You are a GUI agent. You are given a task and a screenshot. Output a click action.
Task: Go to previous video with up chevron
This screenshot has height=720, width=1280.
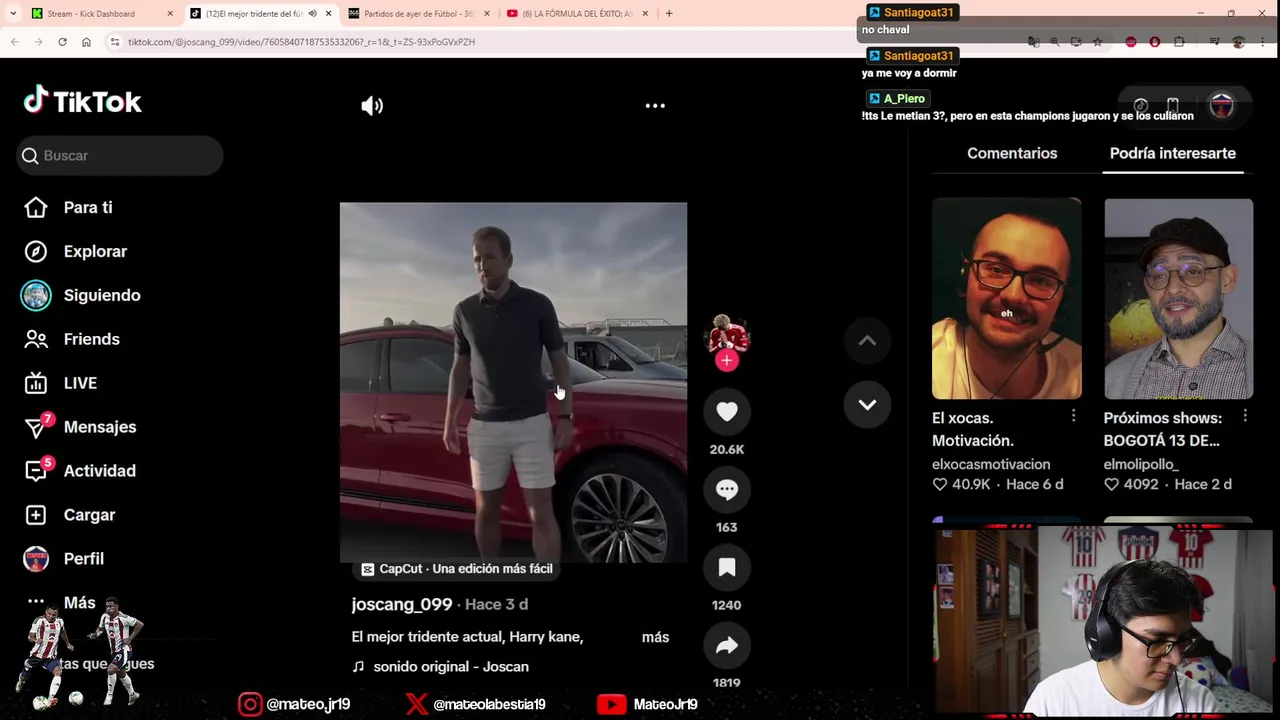click(867, 341)
